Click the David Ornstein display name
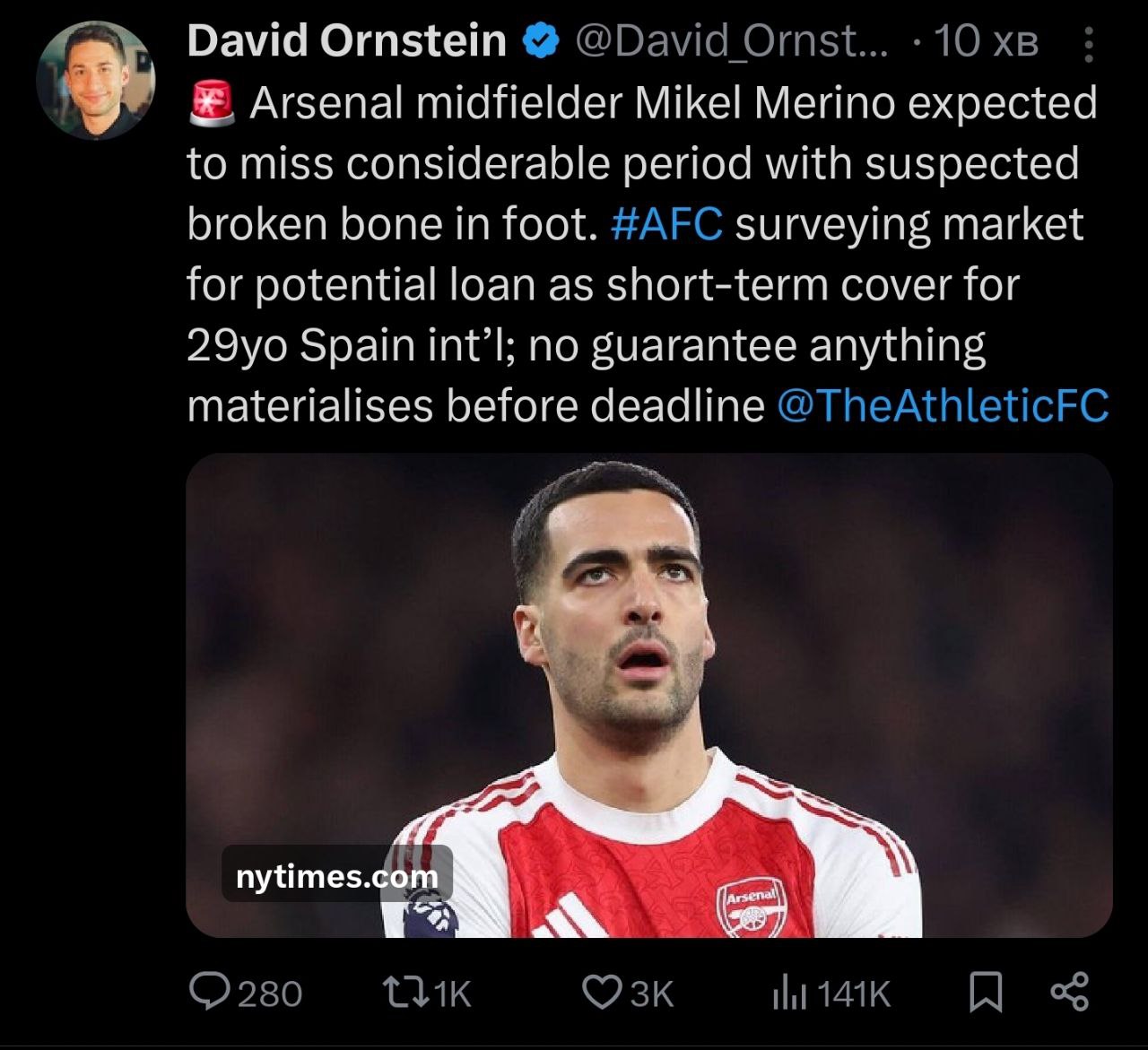This screenshot has height=1050, width=1148. click(347, 40)
